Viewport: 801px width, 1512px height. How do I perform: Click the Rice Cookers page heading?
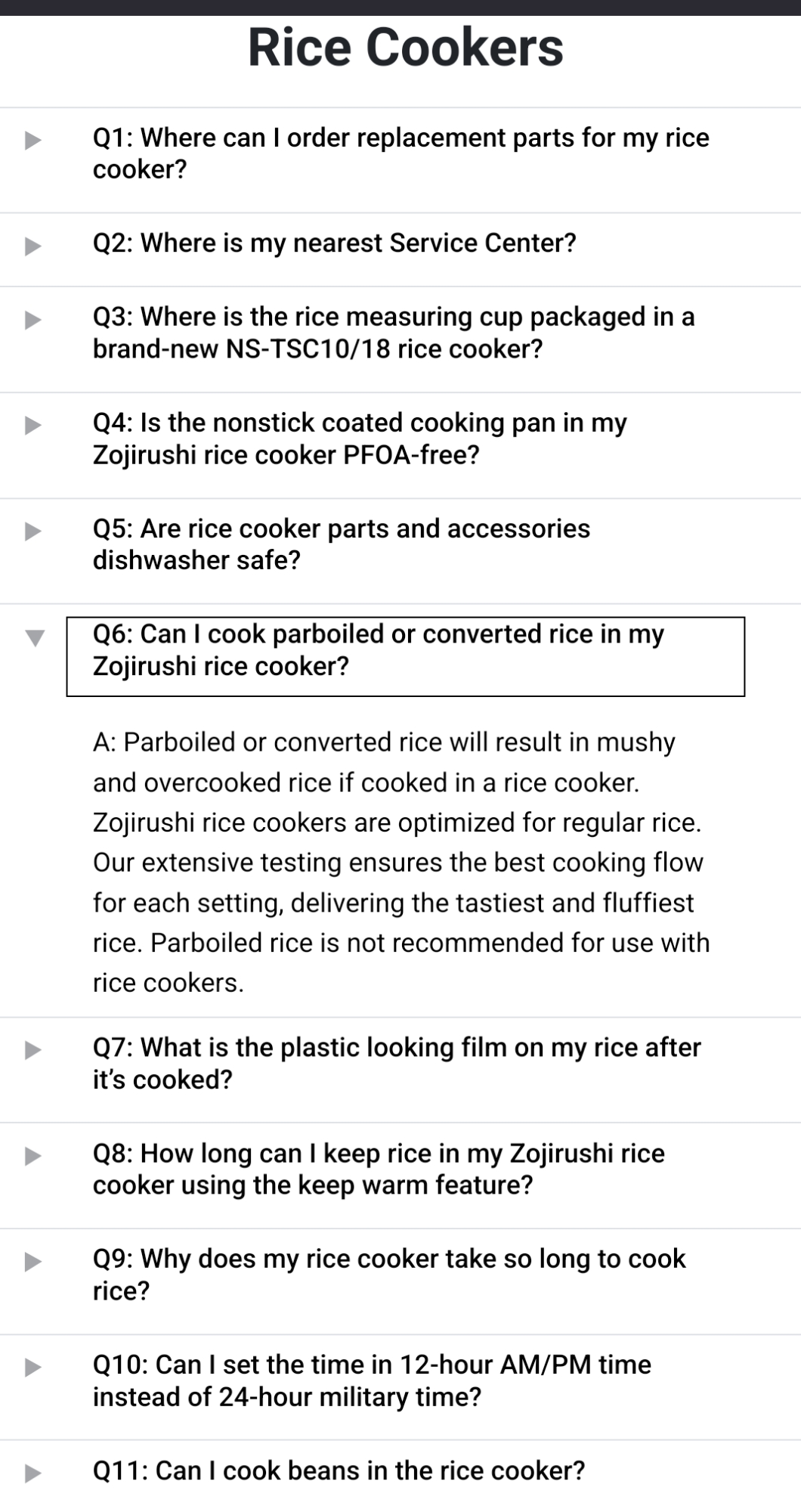coord(405,48)
